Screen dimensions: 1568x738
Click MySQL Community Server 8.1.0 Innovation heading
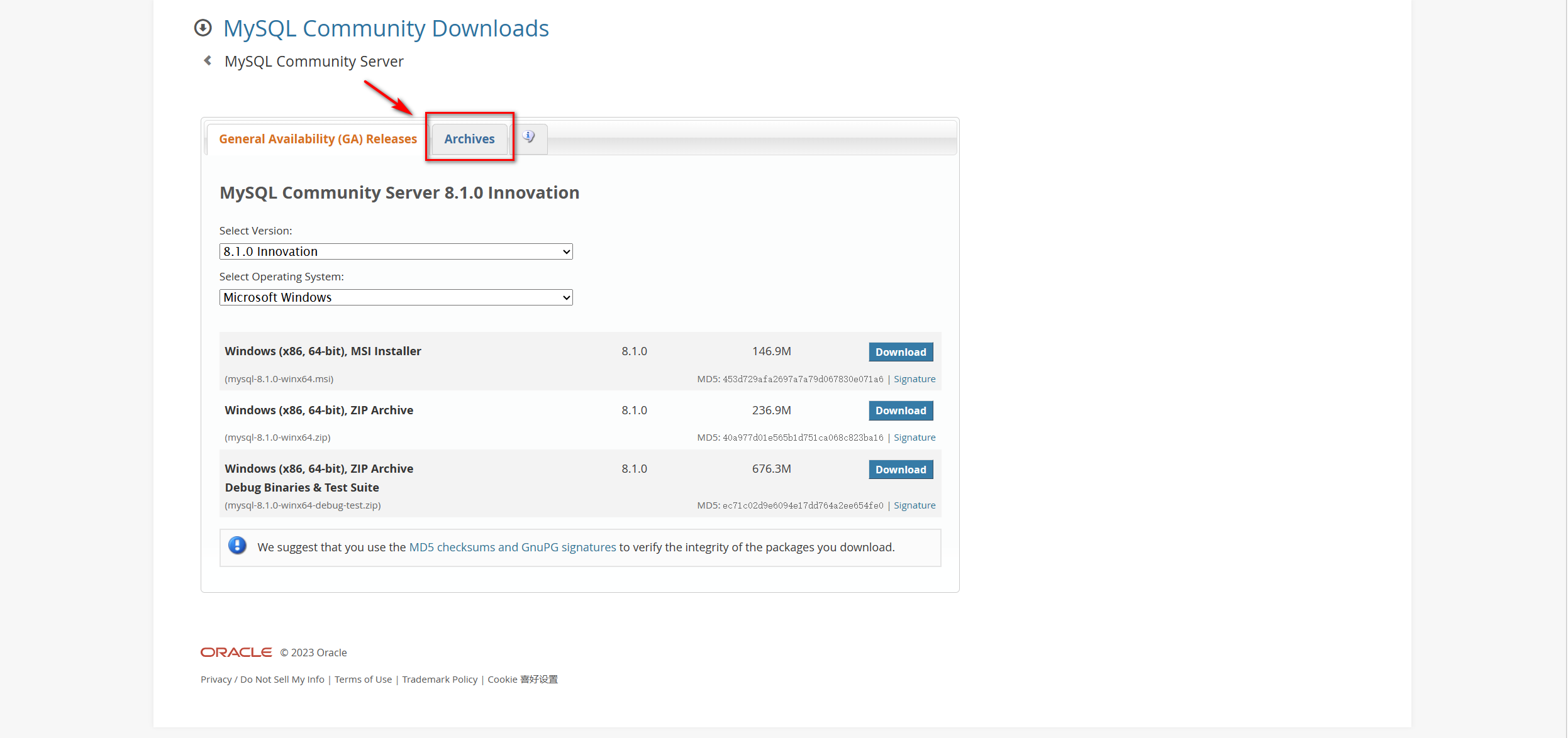tap(399, 192)
